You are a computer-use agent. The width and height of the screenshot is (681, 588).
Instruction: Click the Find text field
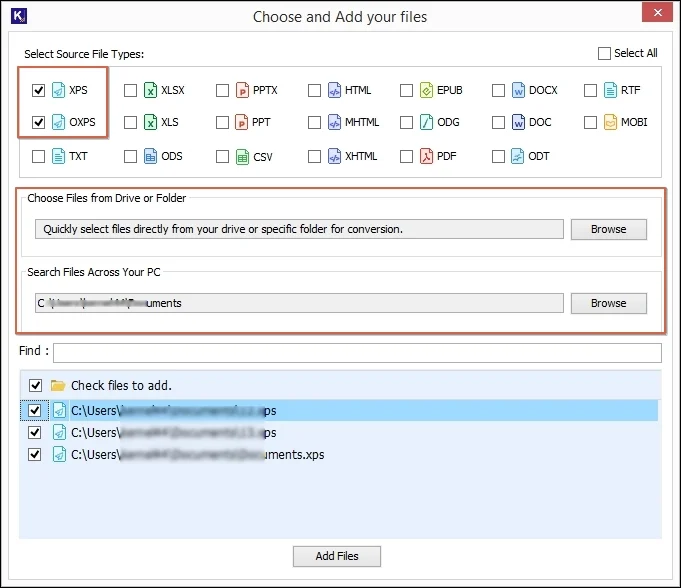click(x=357, y=353)
